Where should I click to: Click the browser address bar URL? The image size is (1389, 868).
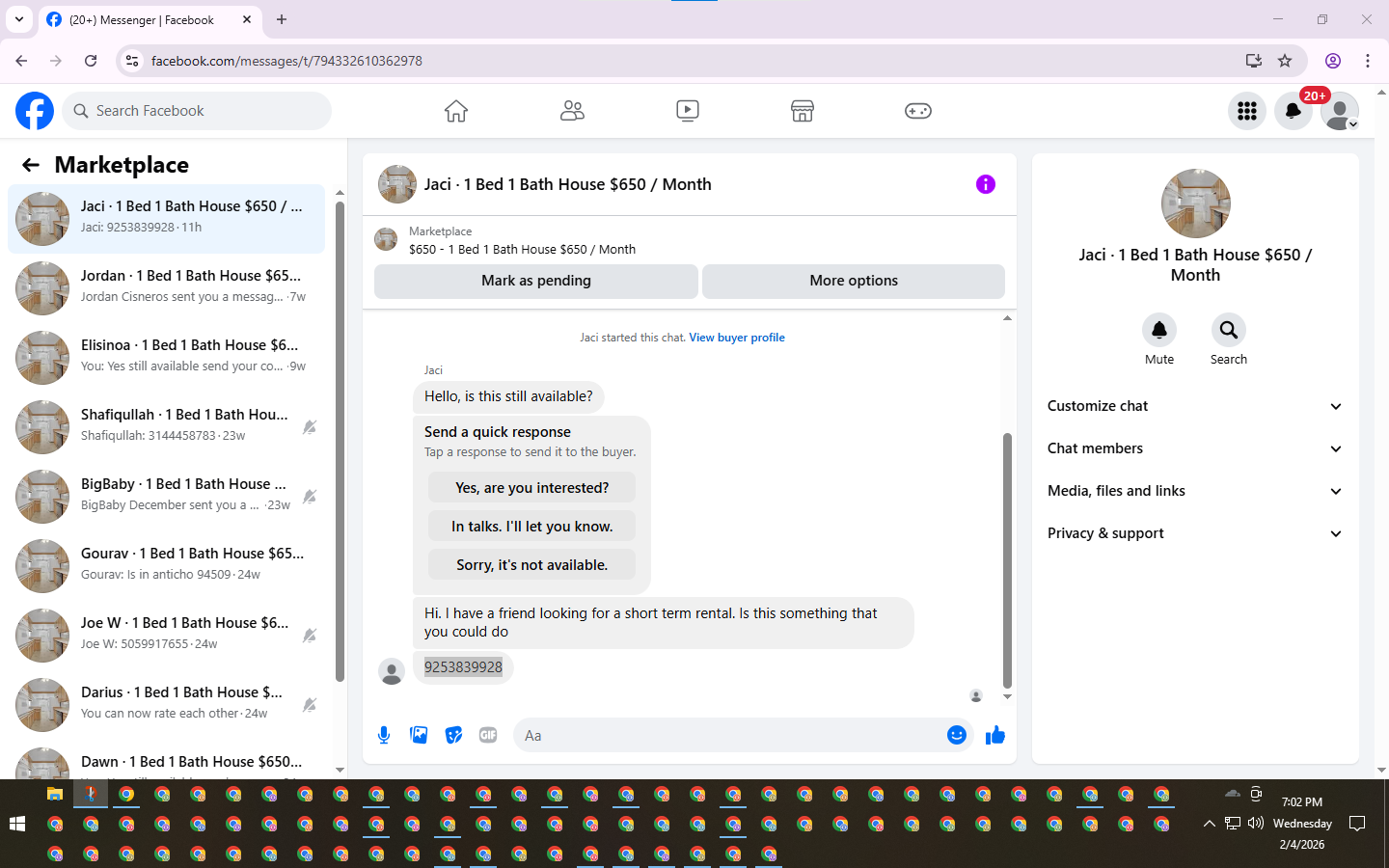pos(286,61)
